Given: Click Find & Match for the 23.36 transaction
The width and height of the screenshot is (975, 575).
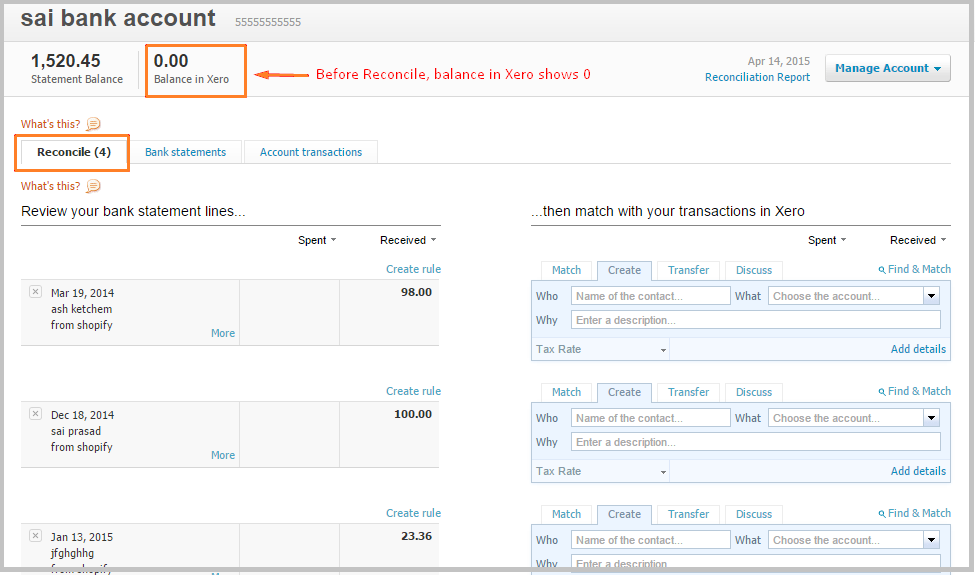Looking at the screenshot, I should tap(914, 513).
